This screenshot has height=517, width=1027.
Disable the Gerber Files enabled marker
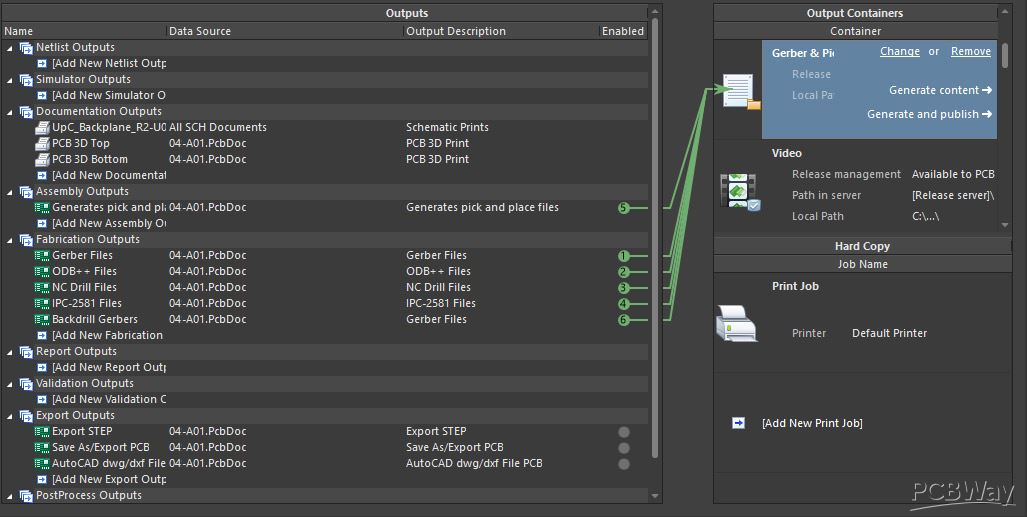pyautogui.click(x=624, y=256)
